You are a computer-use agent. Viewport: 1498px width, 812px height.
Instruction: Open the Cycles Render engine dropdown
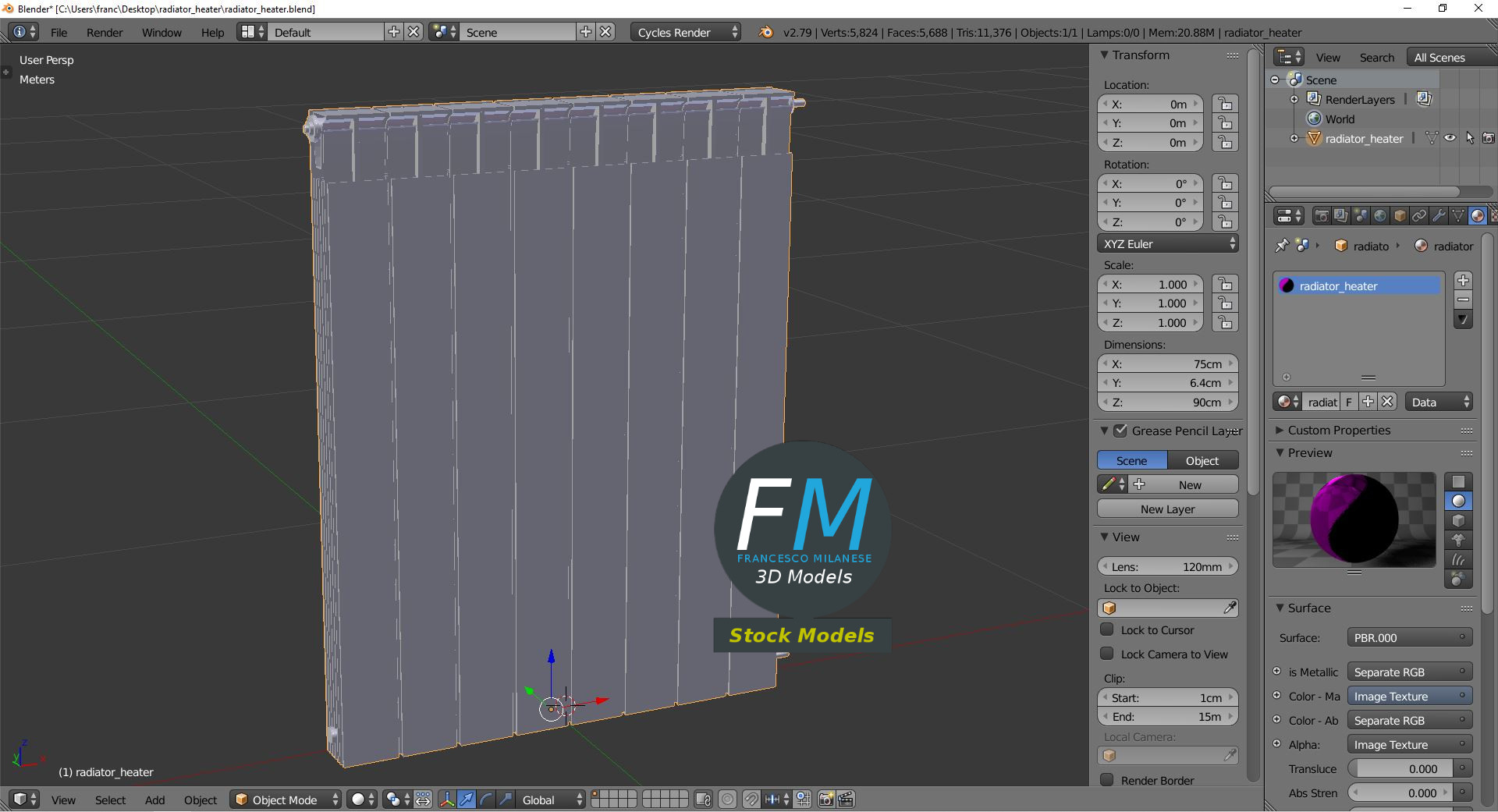(686, 32)
